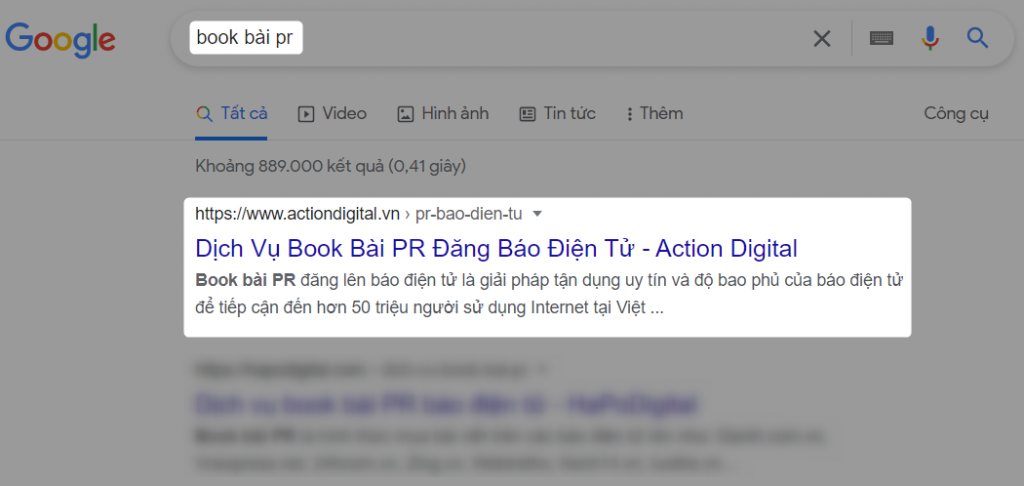Clear the search box with X icon
Screen dimensions: 1024x486
coord(822,39)
